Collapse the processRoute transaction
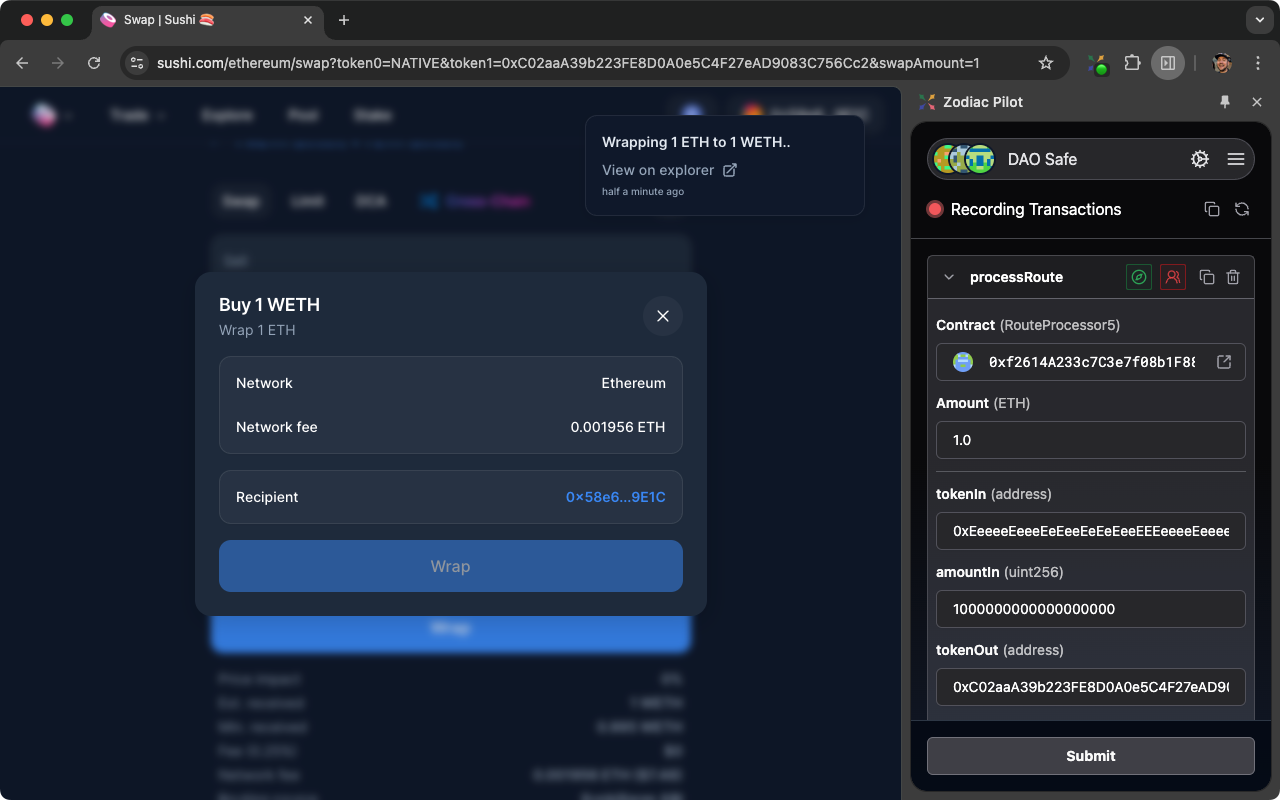This screenshot has width=1280, height=800. click(950, 277)
